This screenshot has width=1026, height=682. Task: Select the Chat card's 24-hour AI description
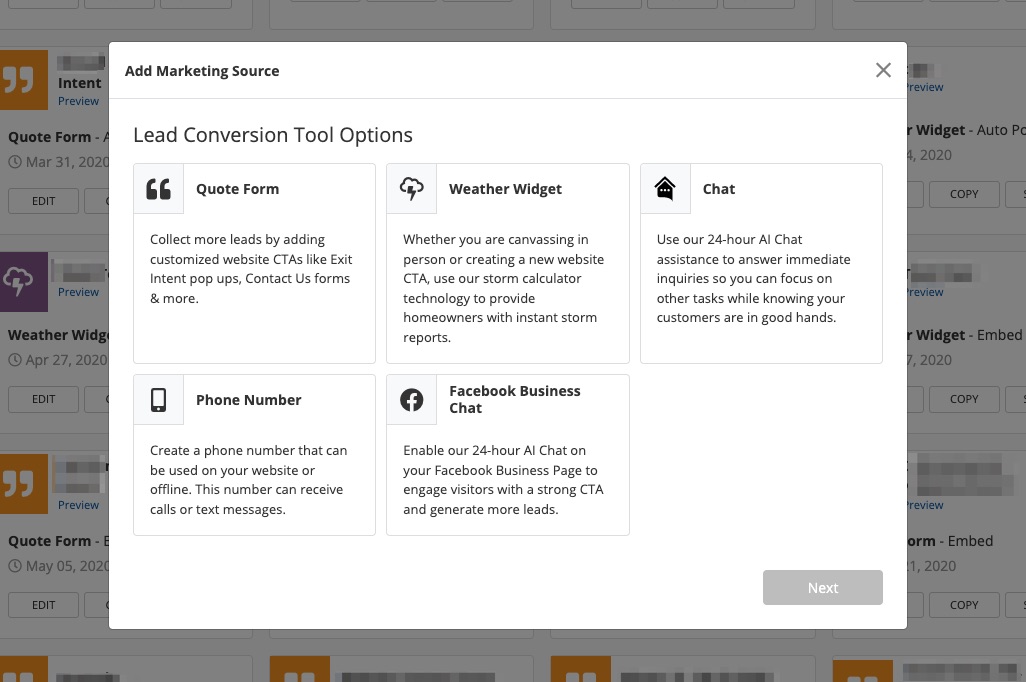coord(753,279)
